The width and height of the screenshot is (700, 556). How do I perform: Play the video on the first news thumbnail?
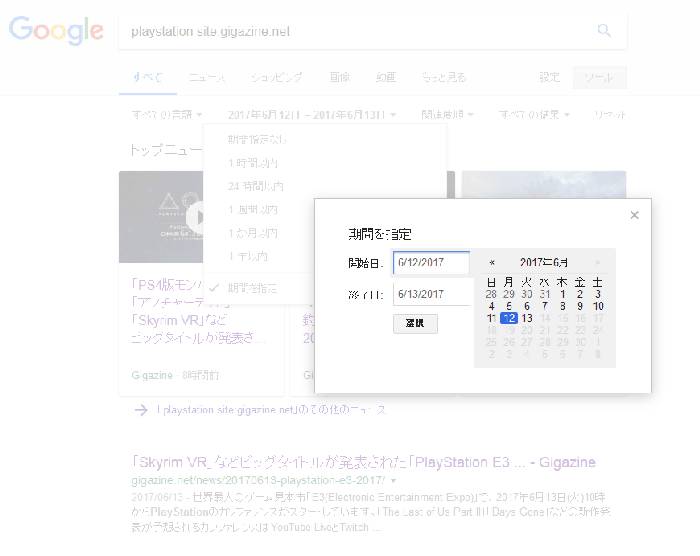(x=195, y=217)
